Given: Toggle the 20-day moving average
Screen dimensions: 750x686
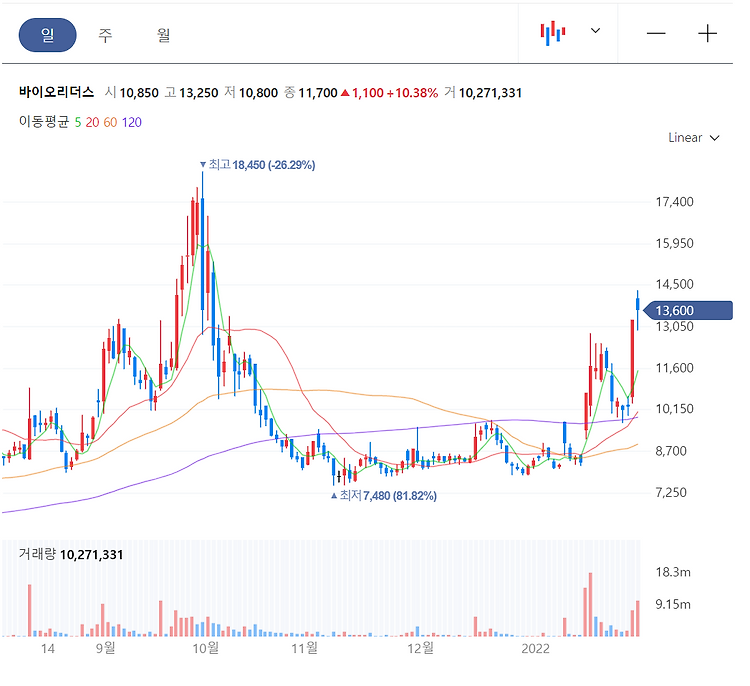Looking at the screenshot, I should [x=92, y=122].
